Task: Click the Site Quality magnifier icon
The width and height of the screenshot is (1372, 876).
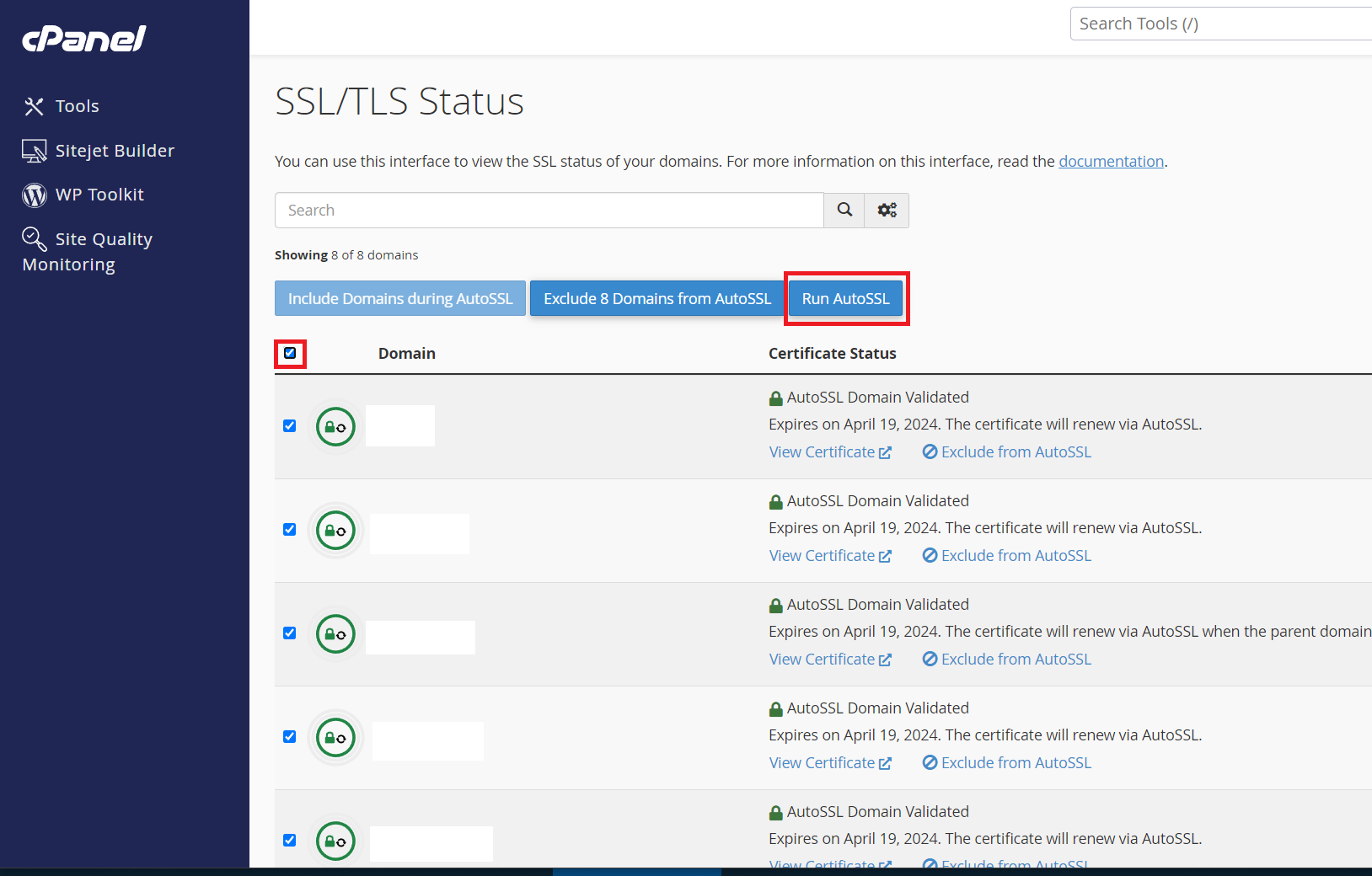Action: pyautogui.click(x=35, y=238)
